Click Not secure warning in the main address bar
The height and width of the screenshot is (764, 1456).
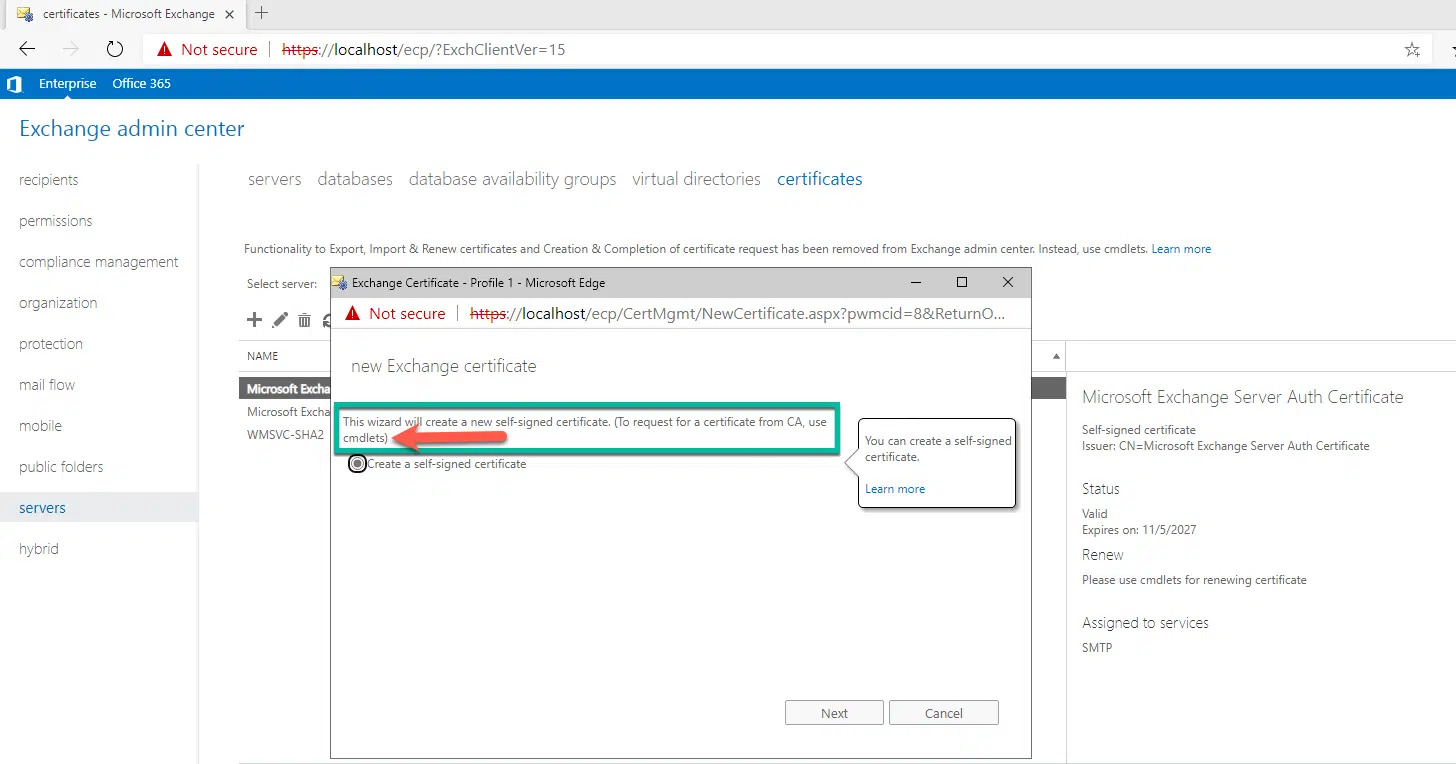coord(206,49)
